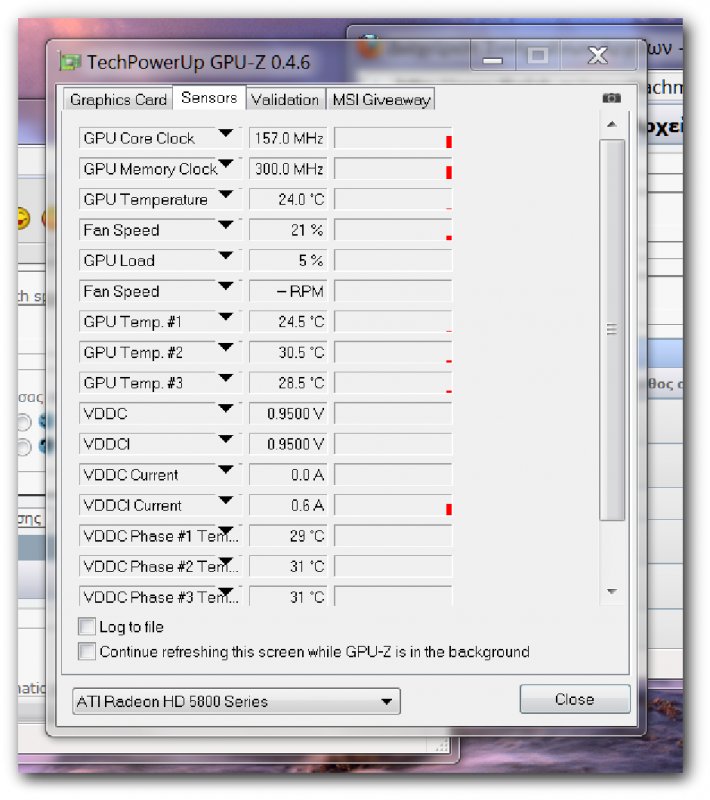710x800 pixels.
Task: Expand the VDDCI Current sensor dropdown
Action: (x=225, y=501)
